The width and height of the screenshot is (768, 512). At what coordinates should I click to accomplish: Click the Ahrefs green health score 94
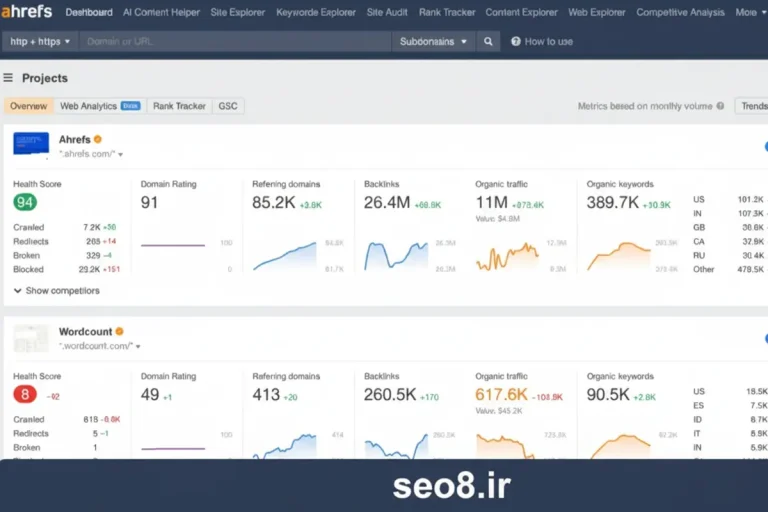(25, 202)
